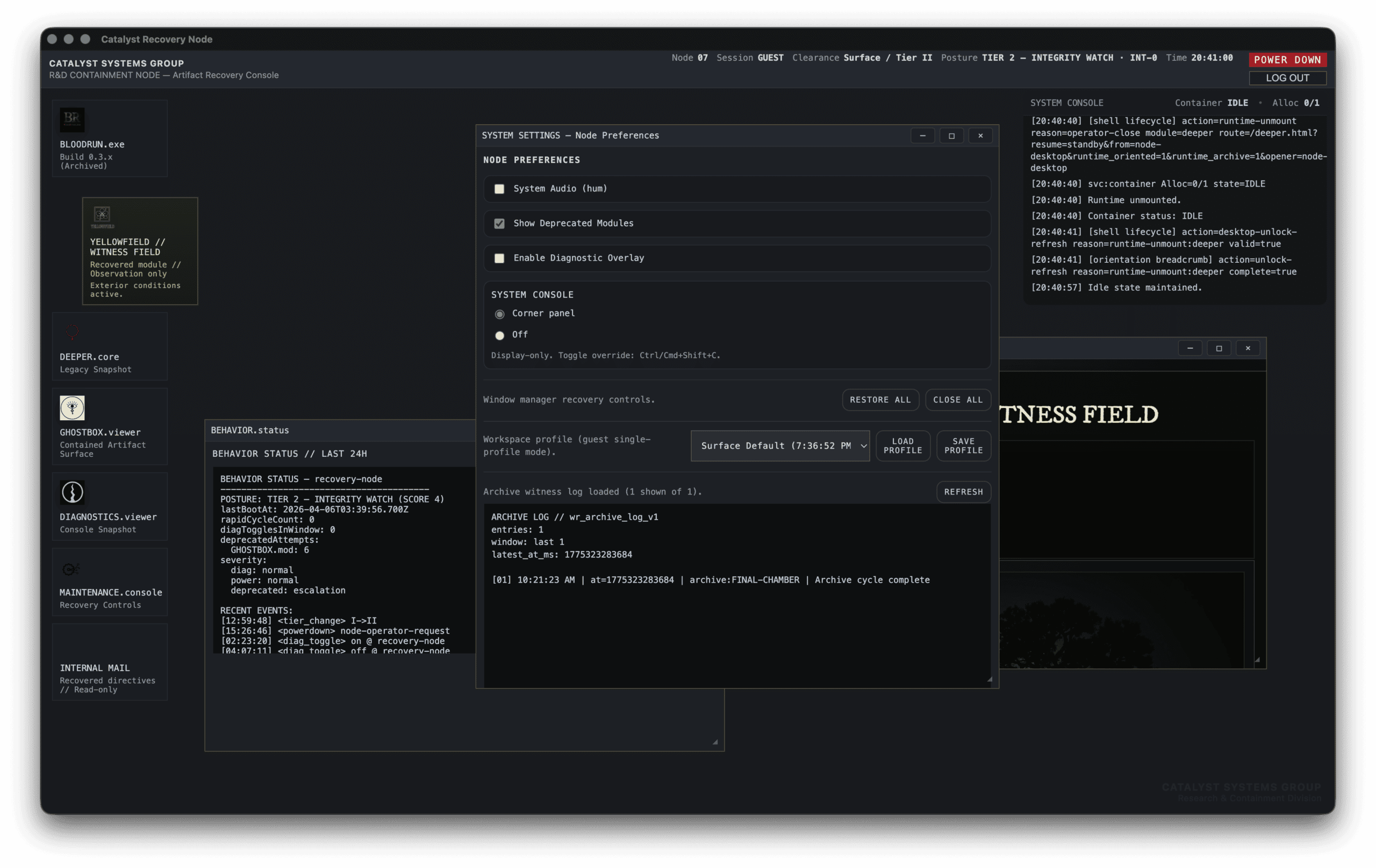The image size is (1376, 868).
Task: Click 'Runtime unmounted.' console line
Action: (1105, 200)
